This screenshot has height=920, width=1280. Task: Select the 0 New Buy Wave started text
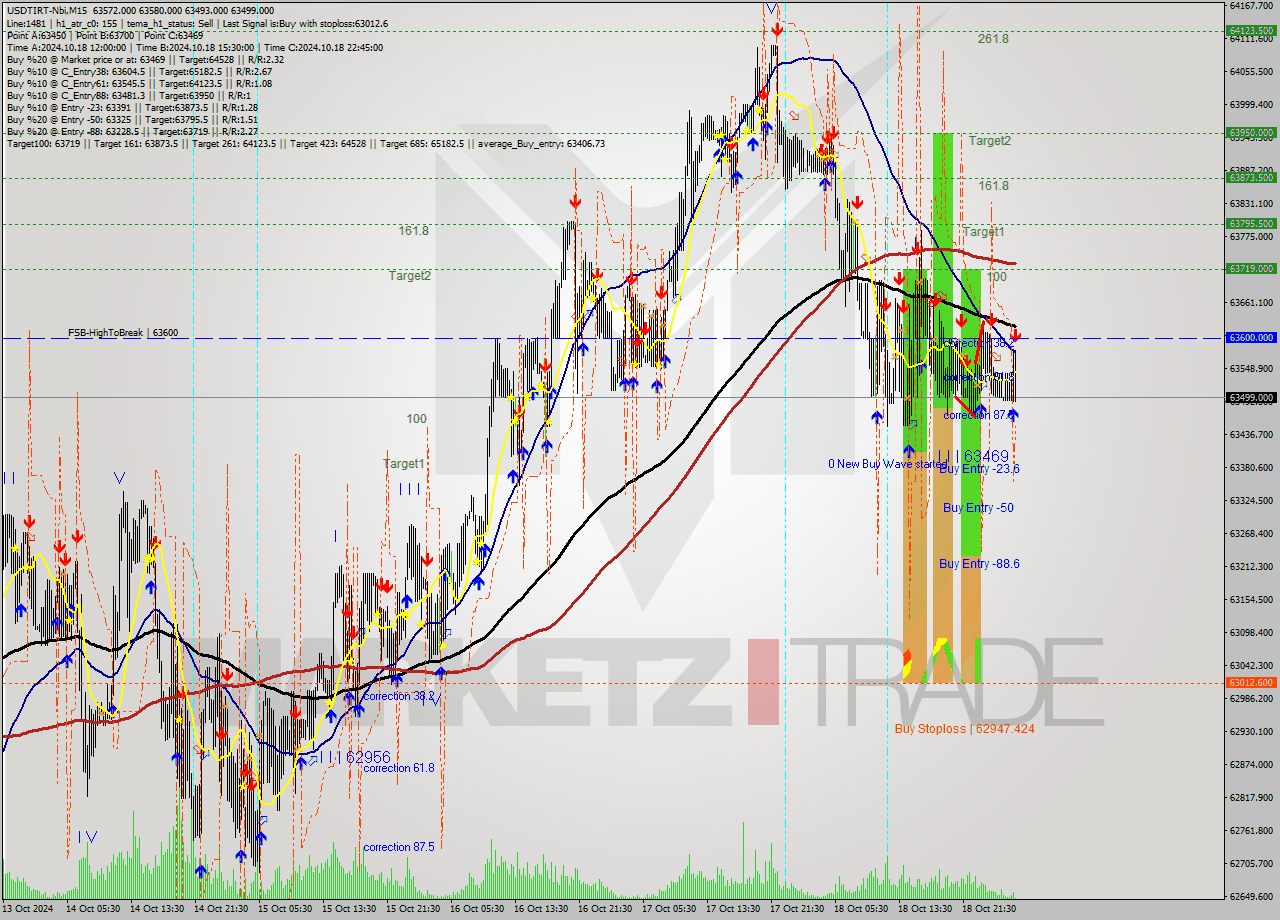(886, 464)
